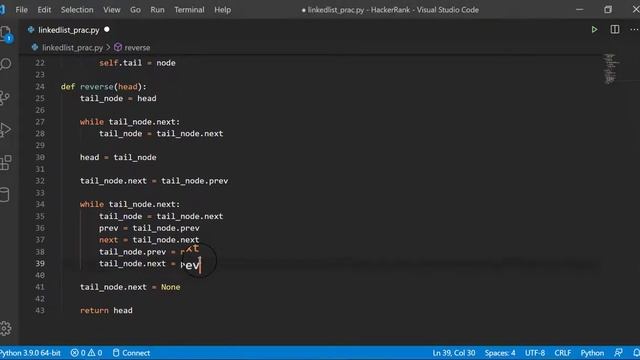Click 'self.tail = node' on line 22
Viewport: 640px width, 360px height.
coord(137,63)
